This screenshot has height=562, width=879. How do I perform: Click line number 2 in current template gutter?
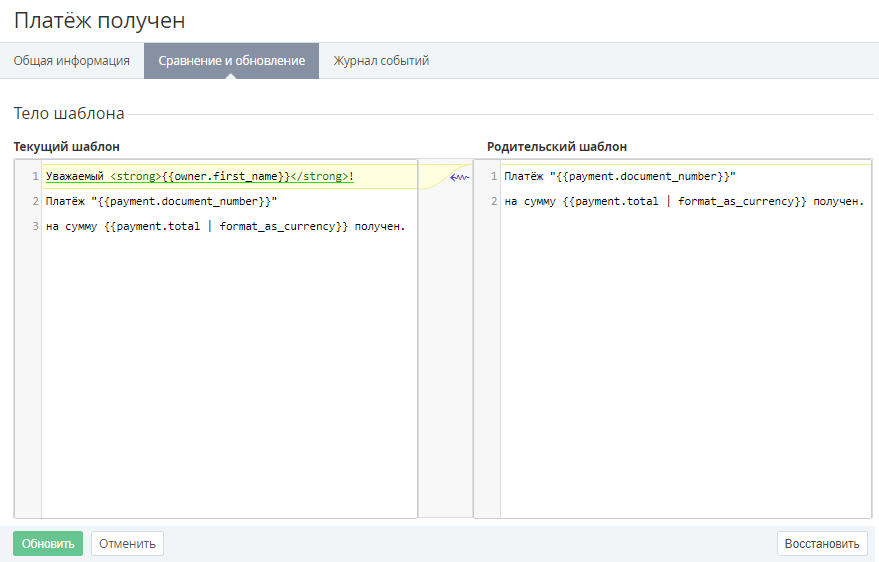point(34,202)
